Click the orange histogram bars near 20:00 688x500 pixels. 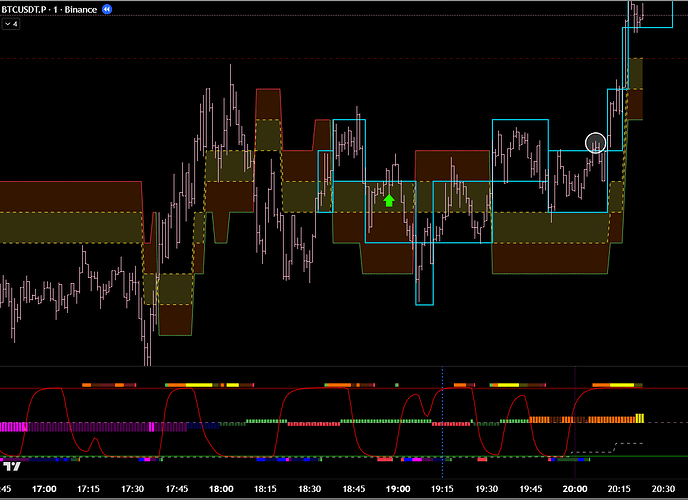click(x=580, y=419)
